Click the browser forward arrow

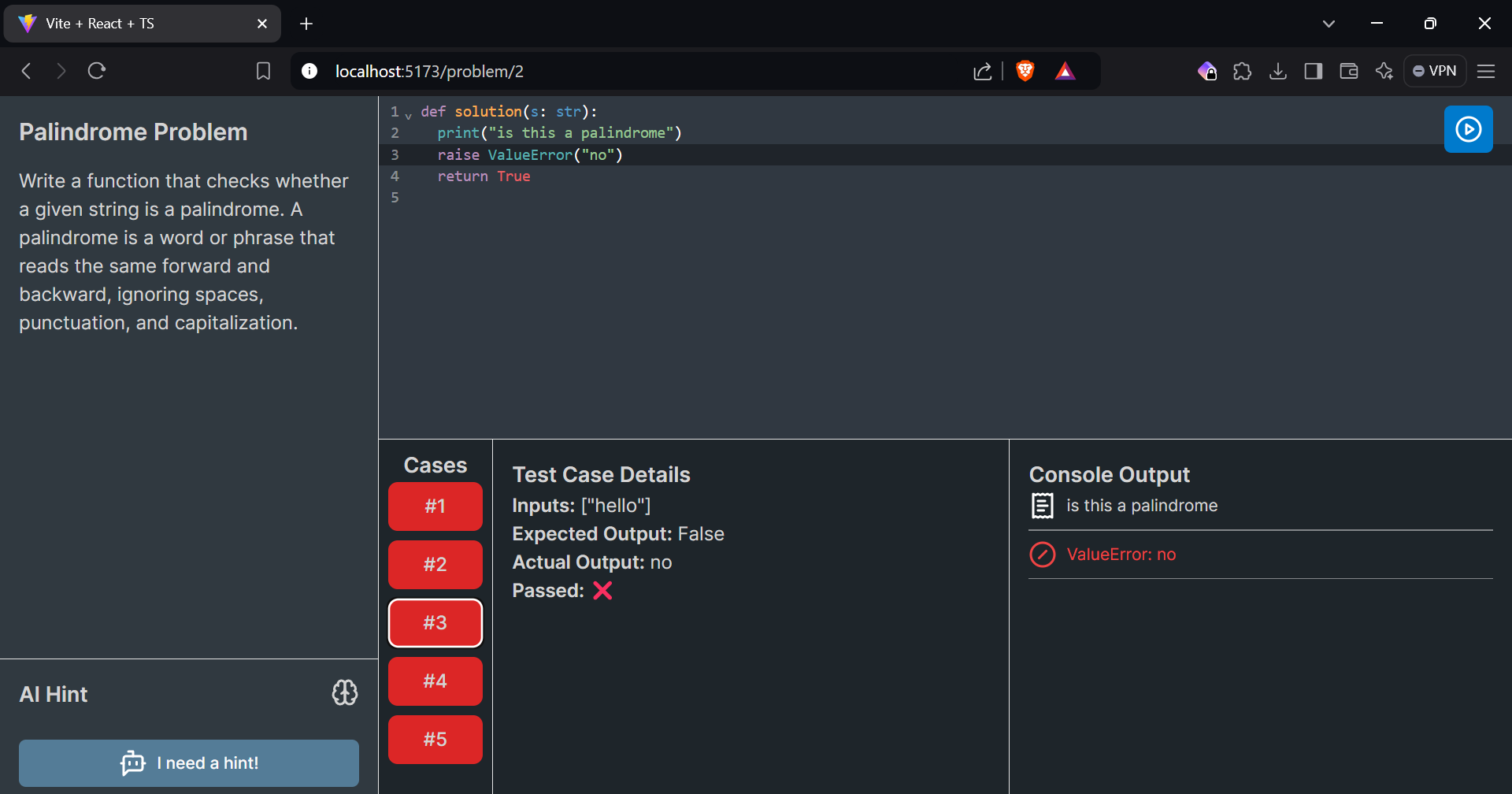[x=61, y=71]
